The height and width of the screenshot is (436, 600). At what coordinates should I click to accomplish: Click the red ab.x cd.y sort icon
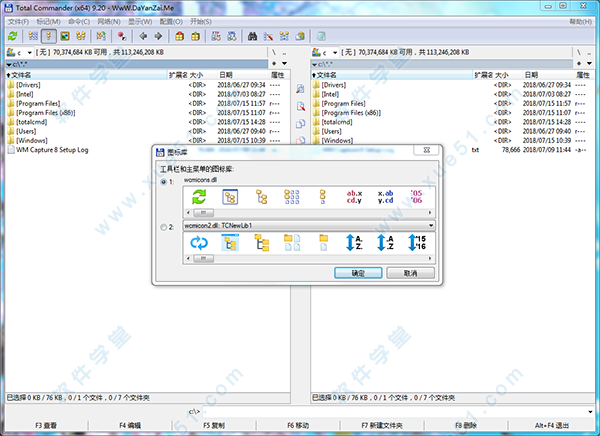[x=354, y=198]
